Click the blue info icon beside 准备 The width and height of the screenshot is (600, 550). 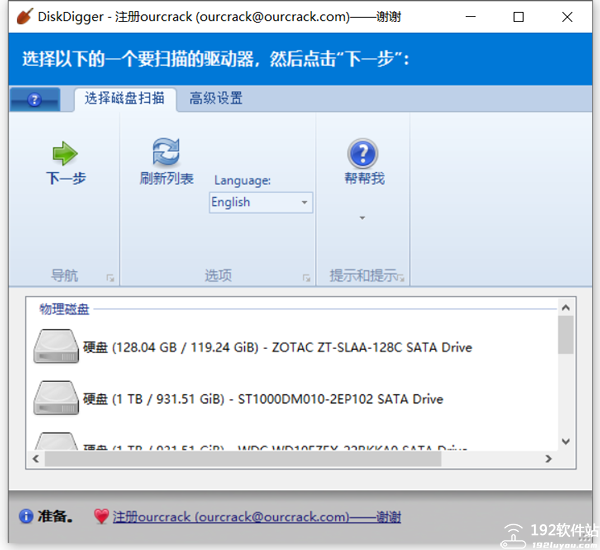tap(26, 516)
